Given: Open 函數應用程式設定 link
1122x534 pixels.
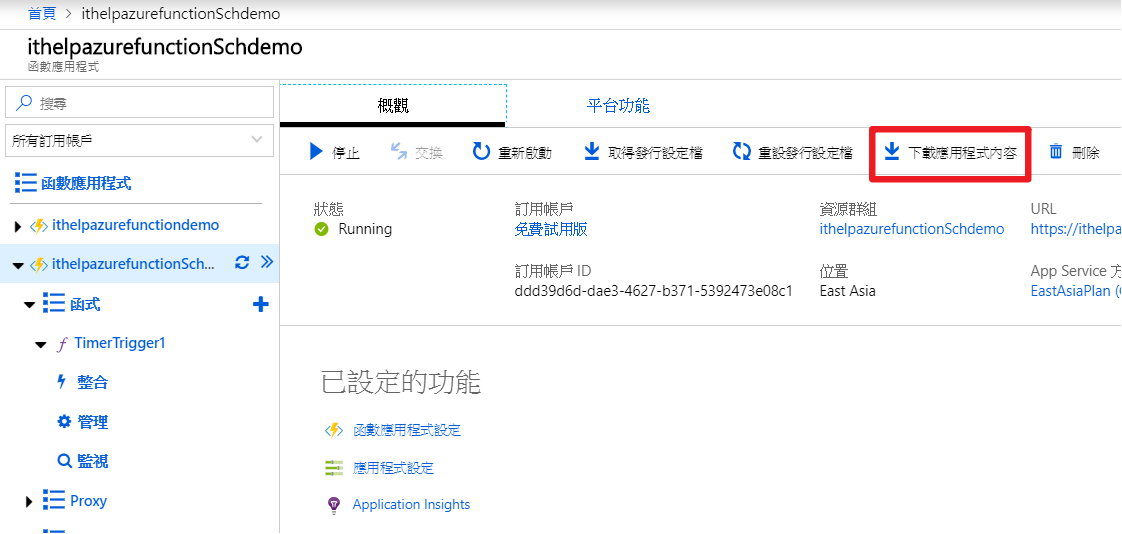Looking at the screenshot, I should pyautogui.click(x=407, y=430).
